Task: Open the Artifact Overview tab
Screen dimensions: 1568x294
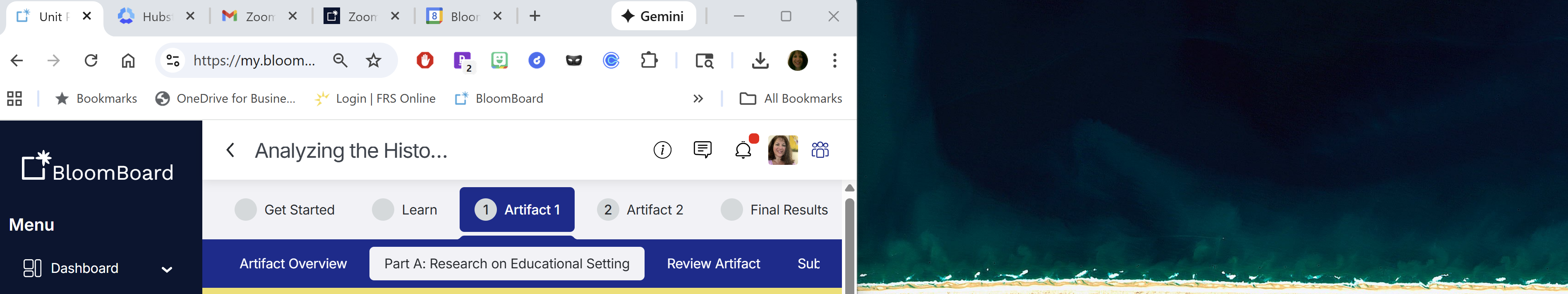Action: 293,264
